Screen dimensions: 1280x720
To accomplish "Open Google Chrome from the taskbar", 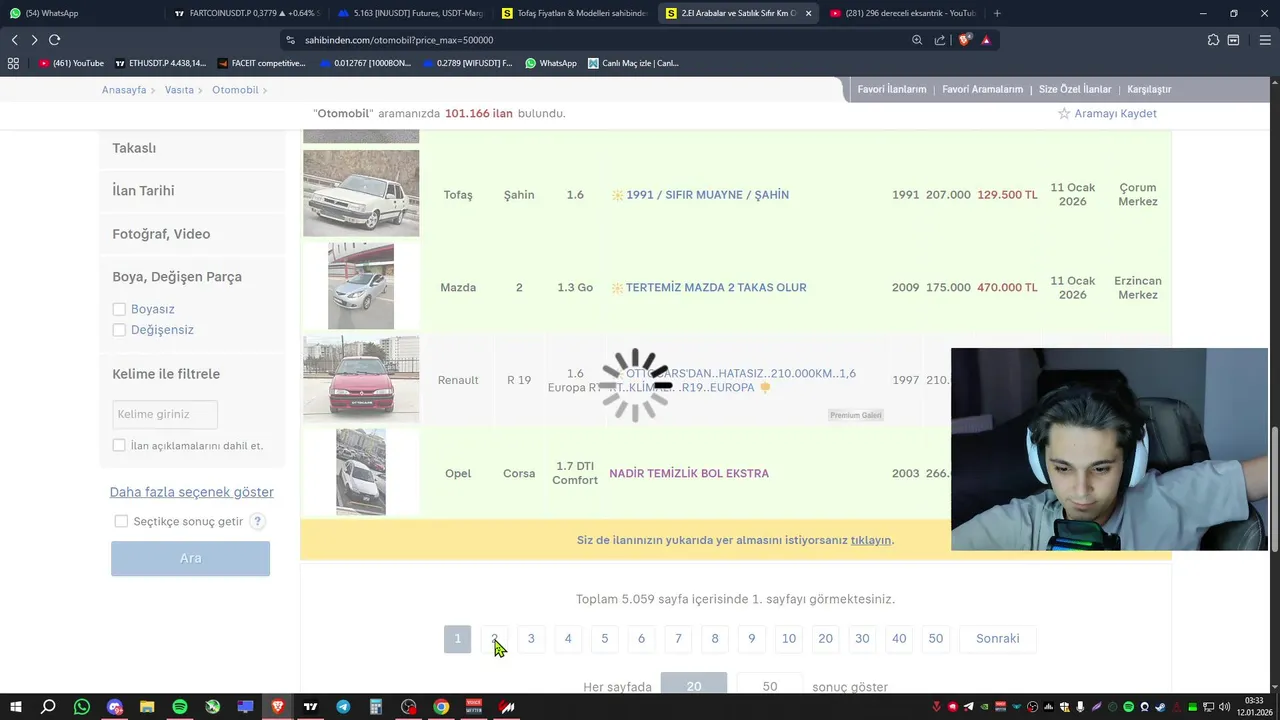I will (441, 707).
